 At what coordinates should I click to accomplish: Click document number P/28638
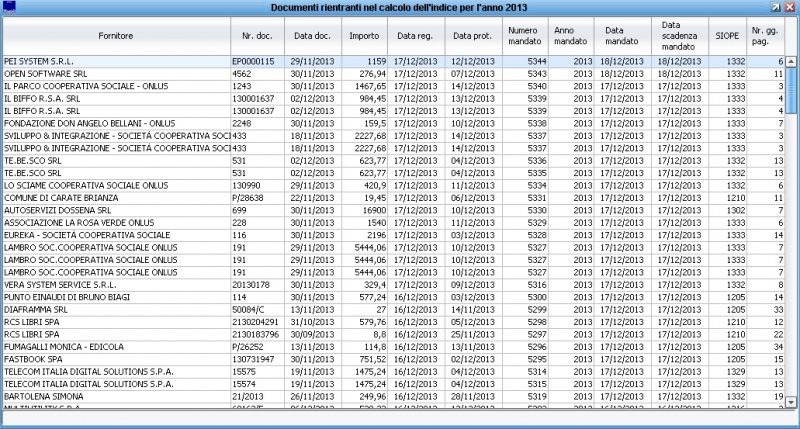(x=248, y=198)
